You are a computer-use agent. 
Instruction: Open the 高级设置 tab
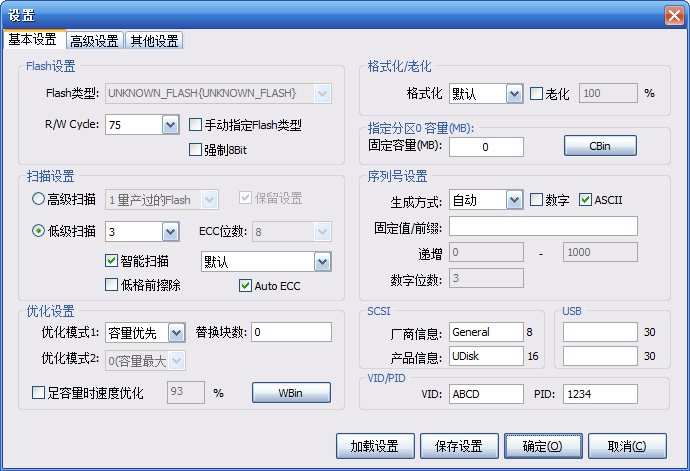pyautogui.click(x=95, y=41)
